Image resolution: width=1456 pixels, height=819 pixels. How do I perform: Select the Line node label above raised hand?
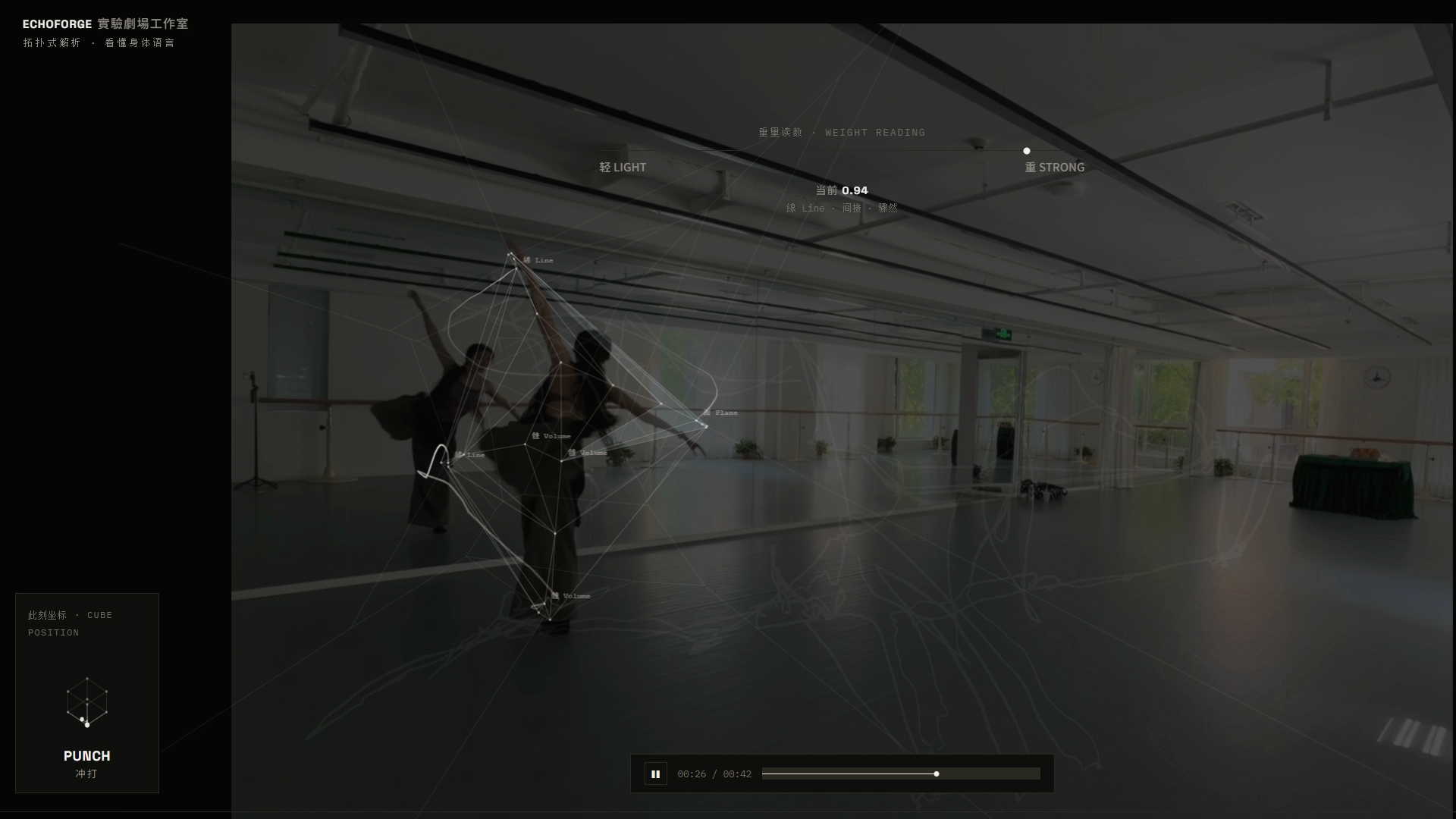click(538, 260)
